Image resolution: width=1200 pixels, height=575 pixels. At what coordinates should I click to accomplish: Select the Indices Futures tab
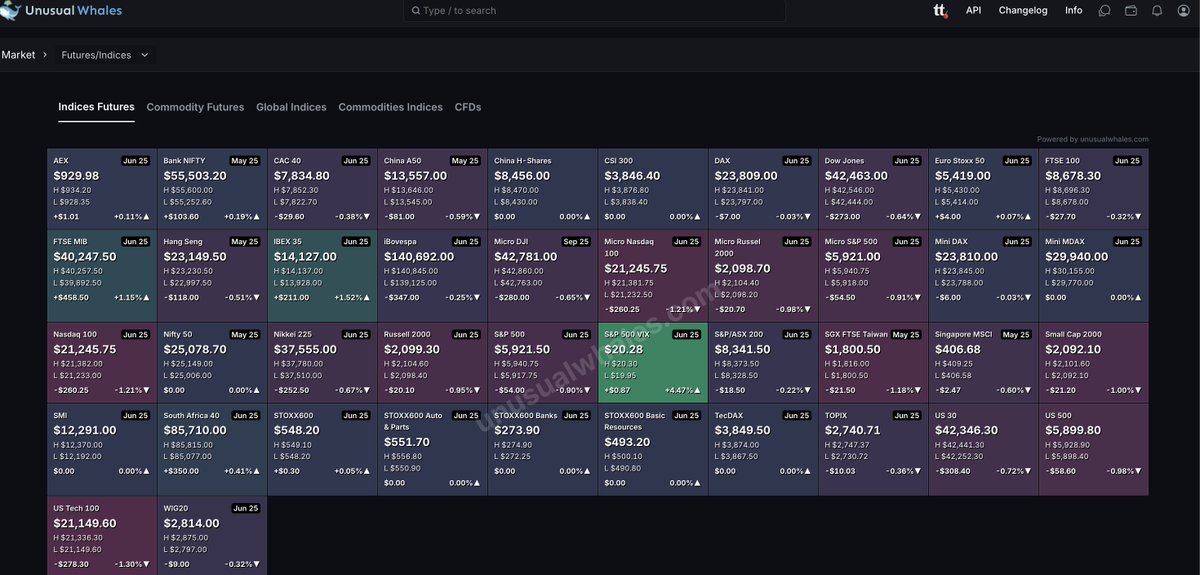(96, 107)
